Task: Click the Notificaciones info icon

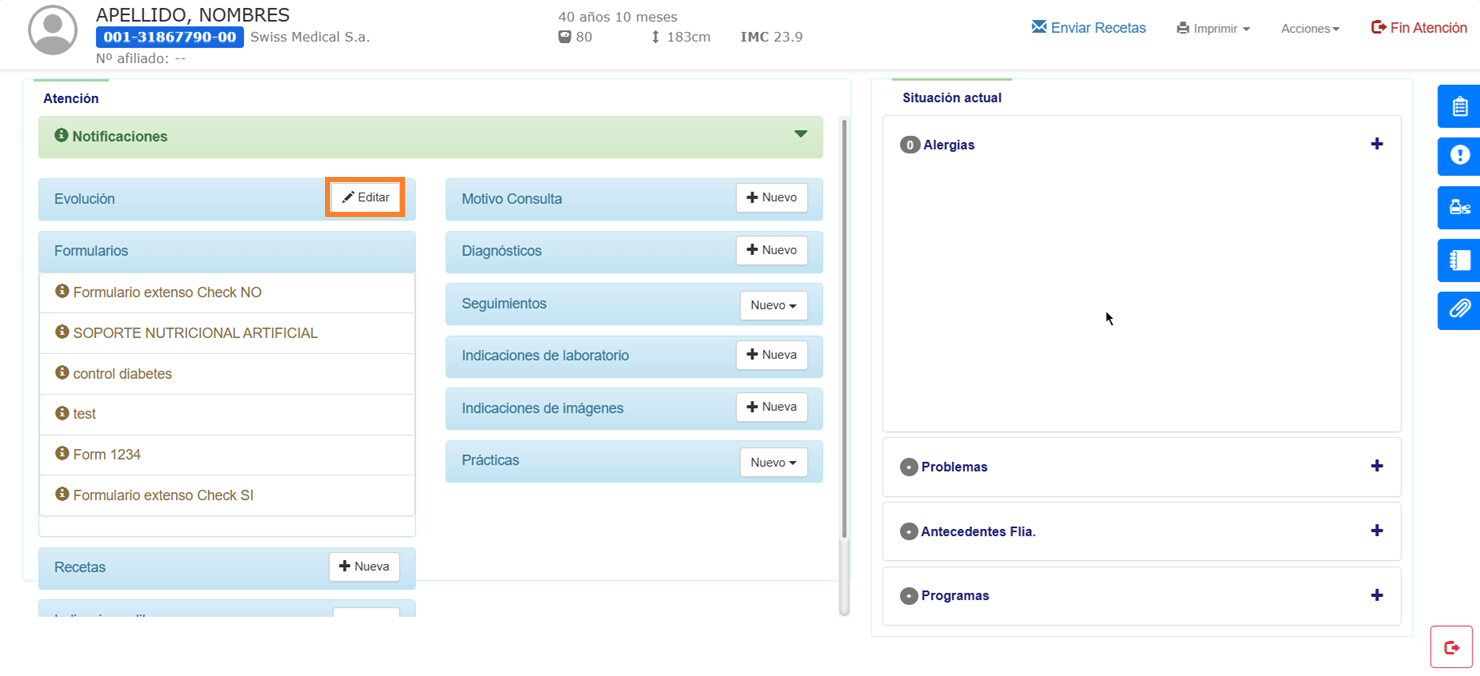Action: tap(61, 135)
